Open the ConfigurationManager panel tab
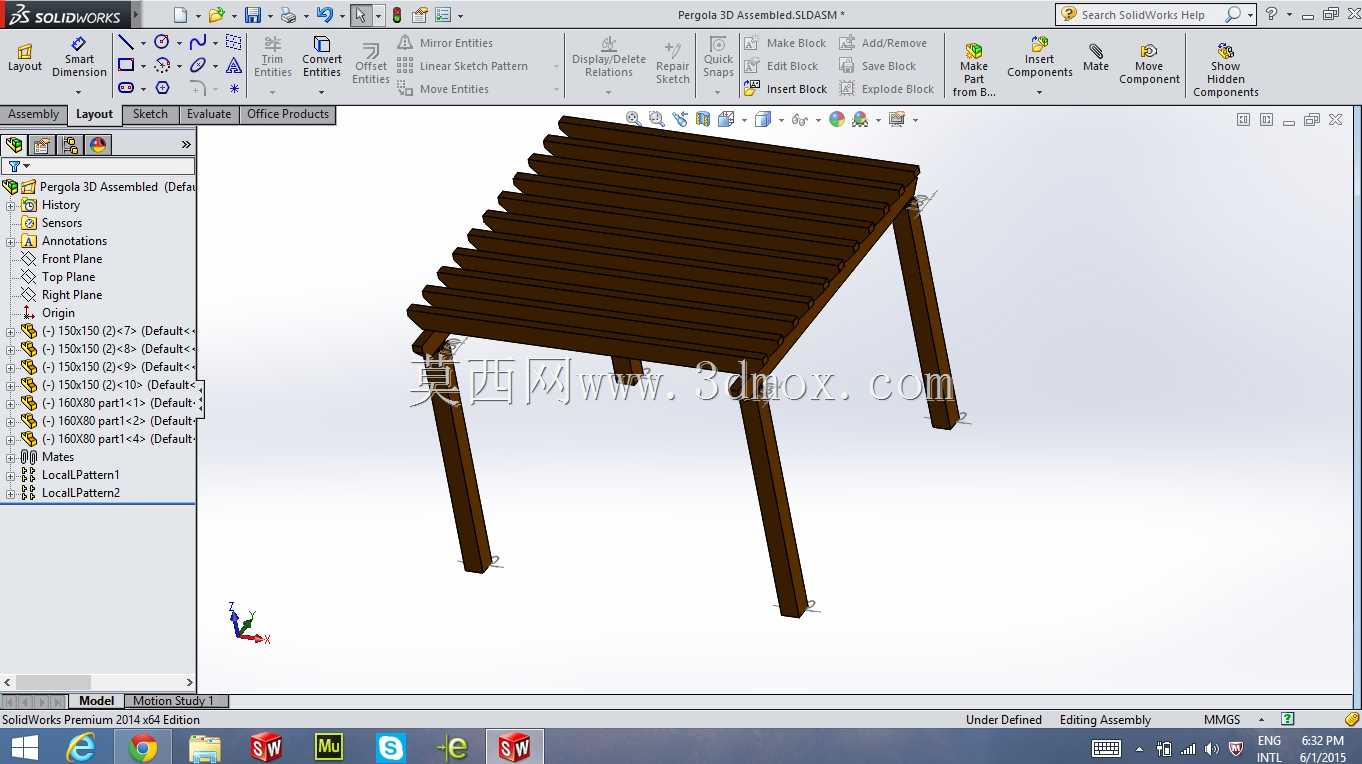This screenshot has width=1362, height=764. 70,145
